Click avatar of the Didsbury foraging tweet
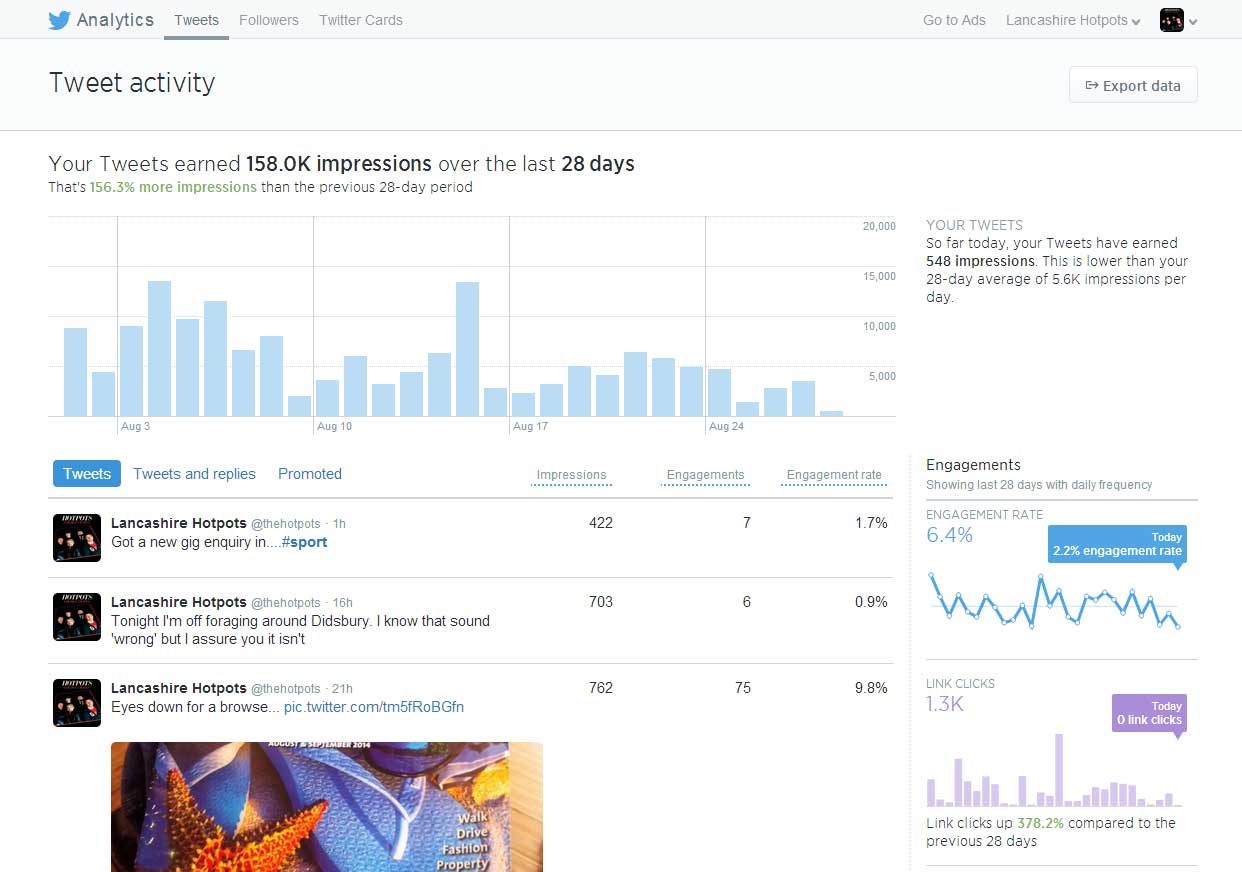The width and height of the screenshot is (1242, 872). tap(77, 617)
